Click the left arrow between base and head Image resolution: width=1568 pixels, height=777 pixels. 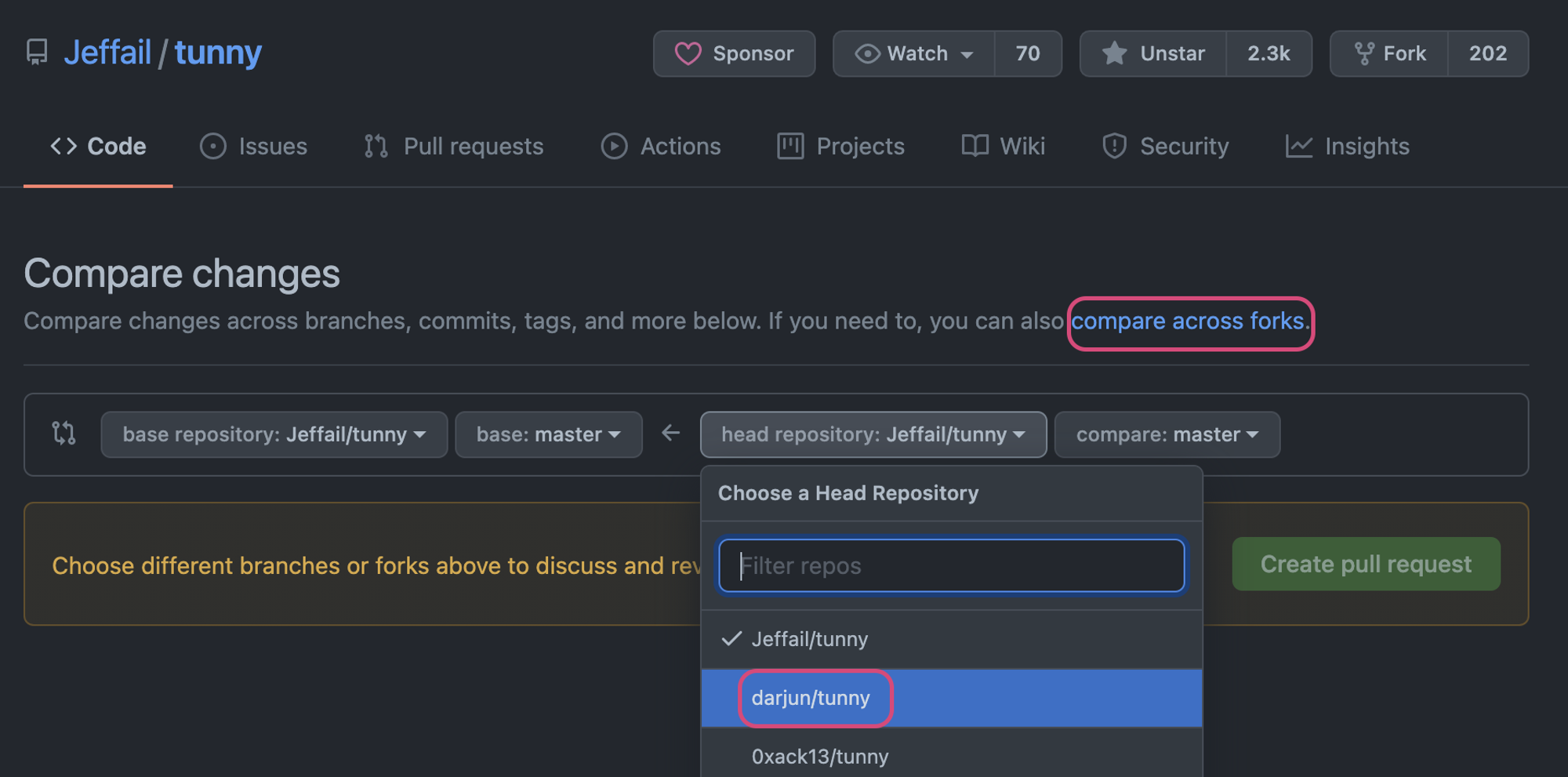(x=670, y=433)
